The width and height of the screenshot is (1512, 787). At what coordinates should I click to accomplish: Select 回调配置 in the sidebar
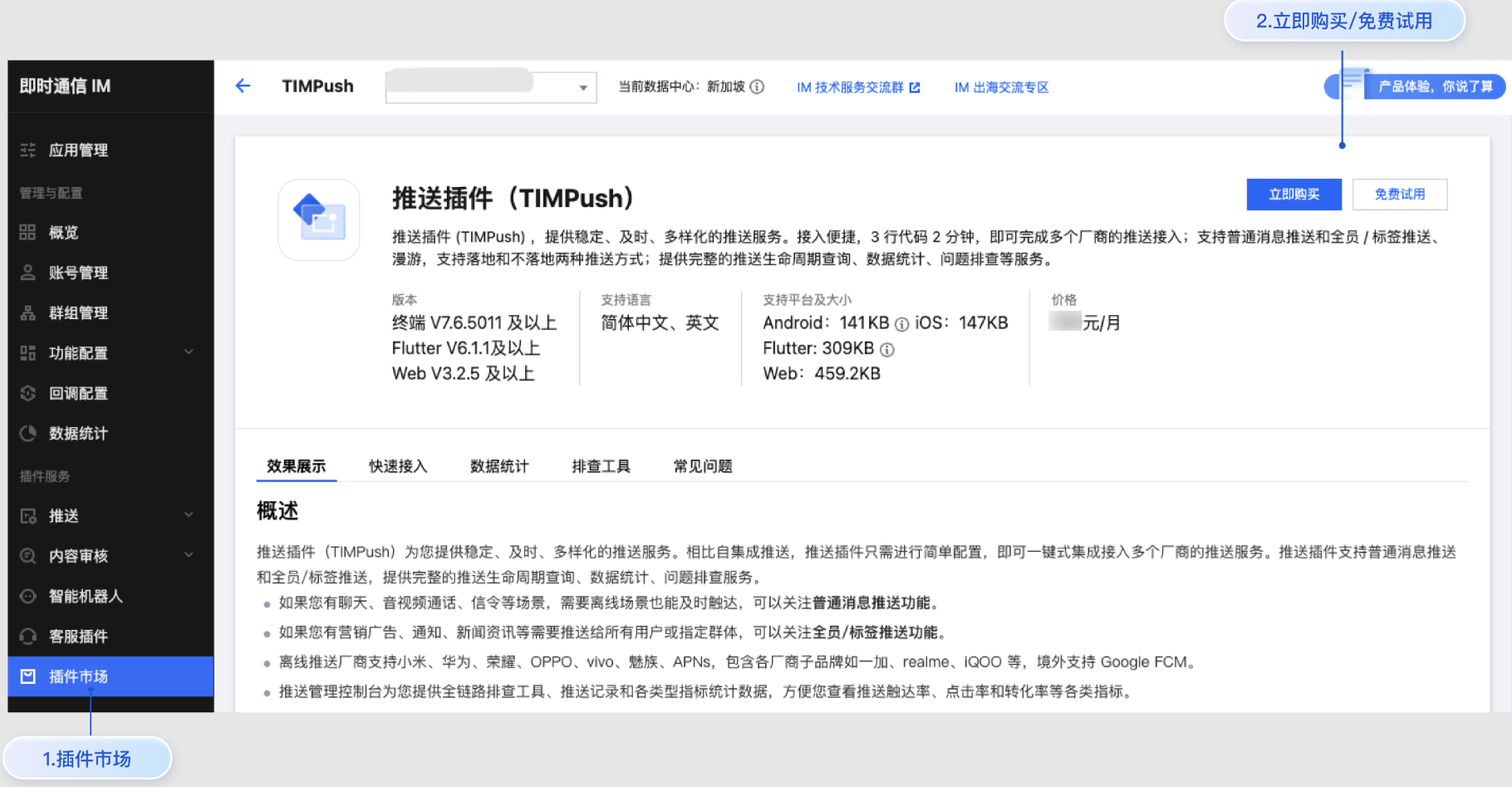coord(110,393)
